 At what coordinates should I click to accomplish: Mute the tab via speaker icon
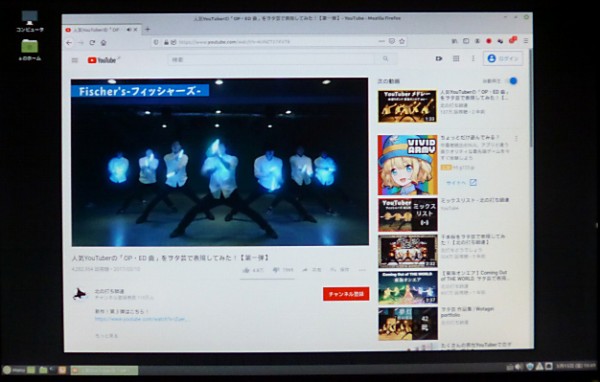(129, 29)
